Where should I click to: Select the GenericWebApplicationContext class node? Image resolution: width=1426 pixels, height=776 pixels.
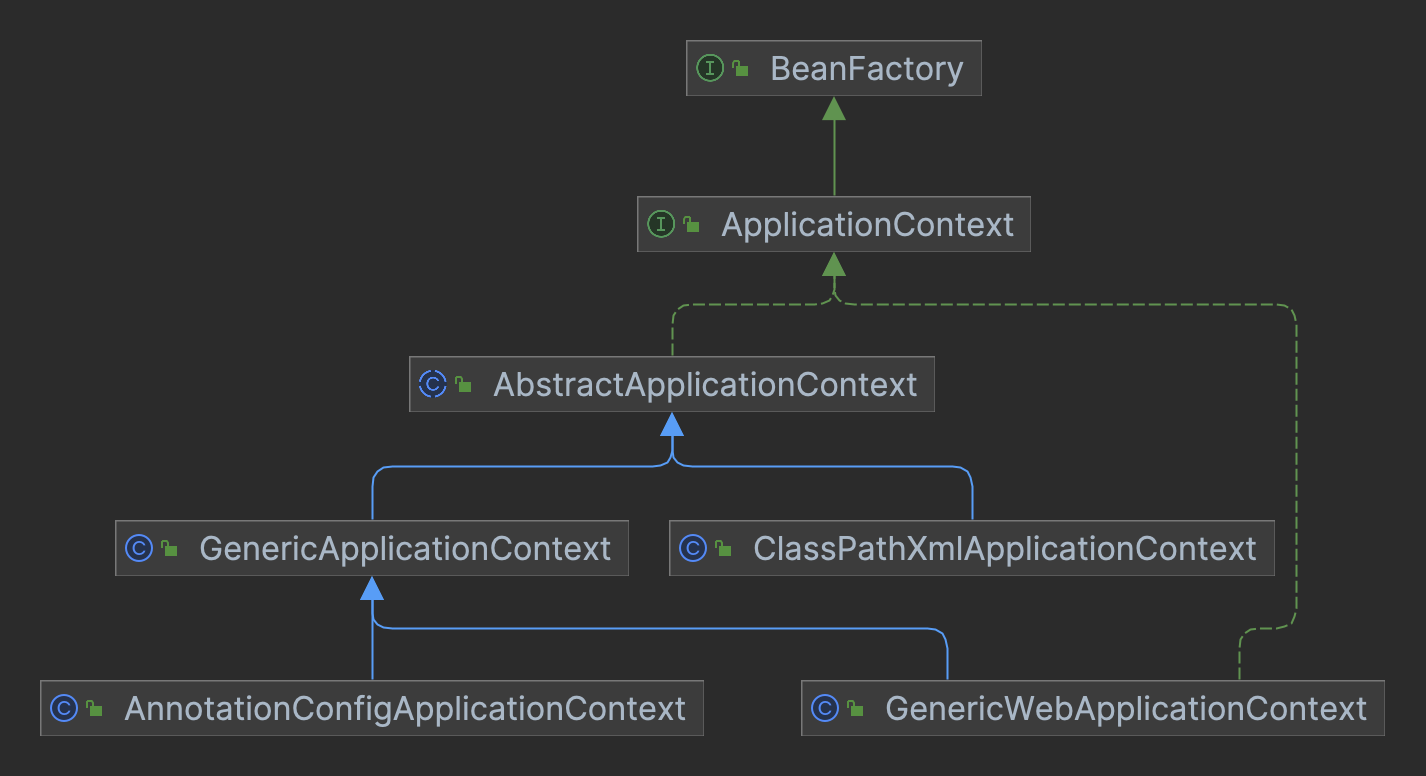pyautogui.click(x=1092, y=708)
